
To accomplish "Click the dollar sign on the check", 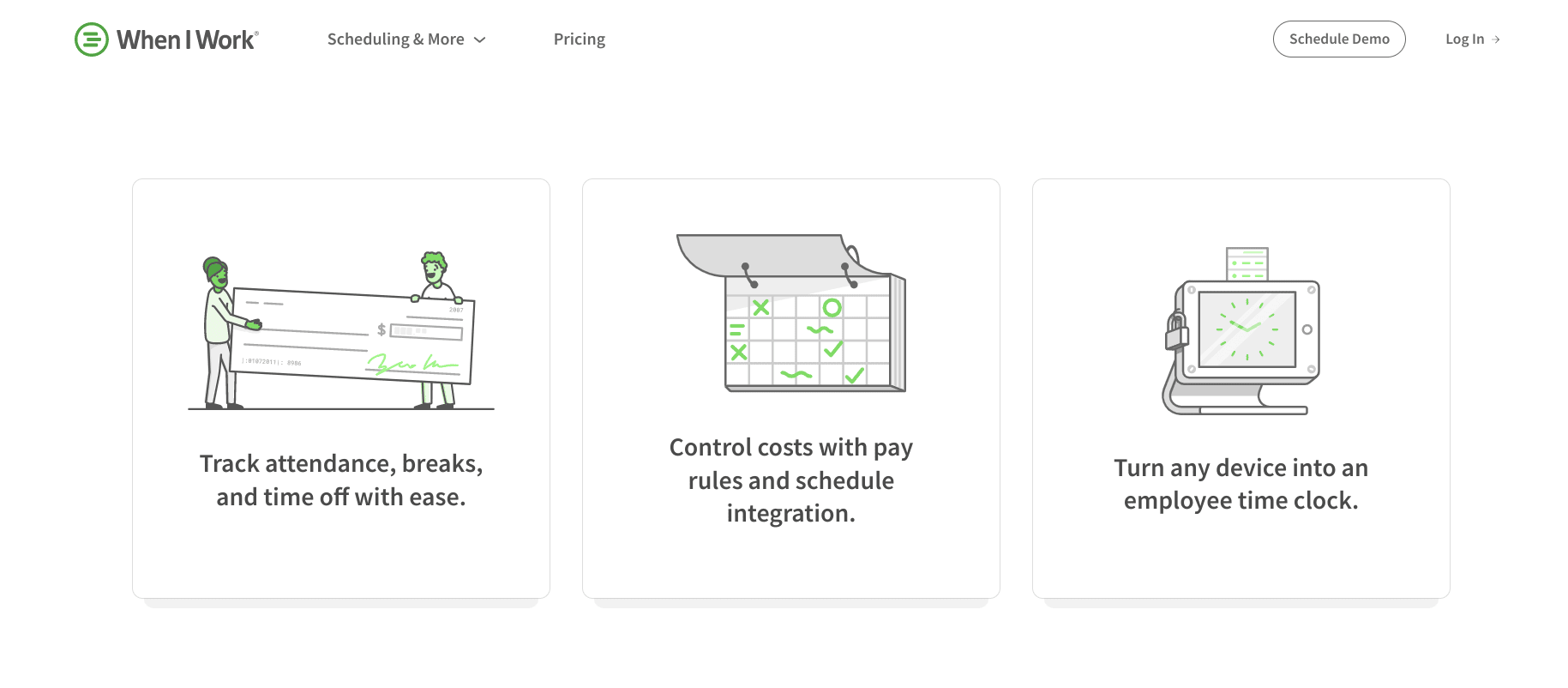I will coord(381,329).
